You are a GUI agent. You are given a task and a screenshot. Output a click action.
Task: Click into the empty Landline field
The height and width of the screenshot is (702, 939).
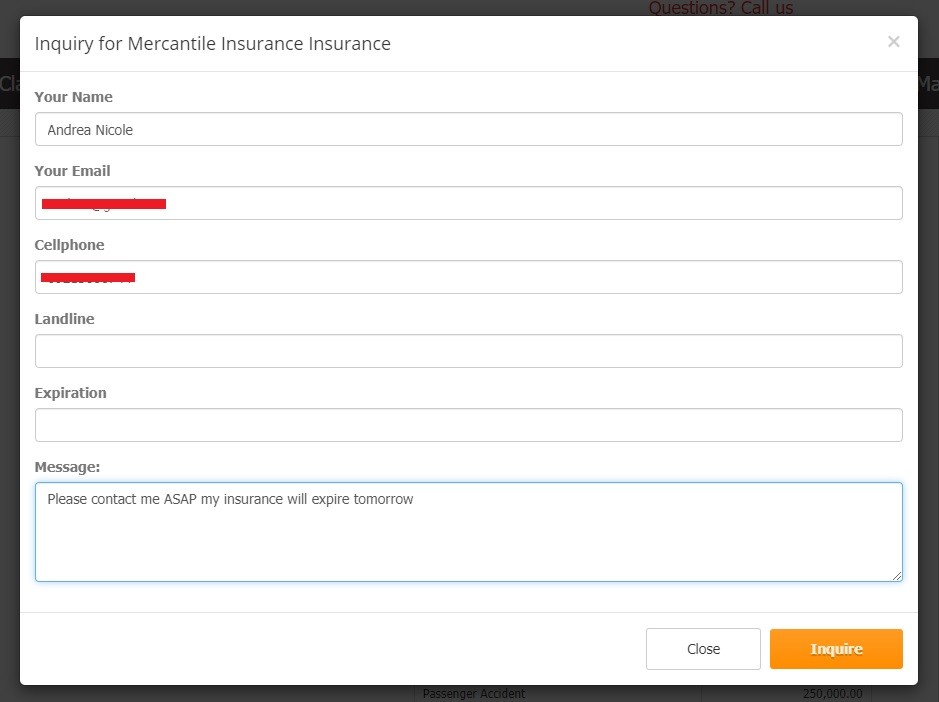(x=468, y=351)
